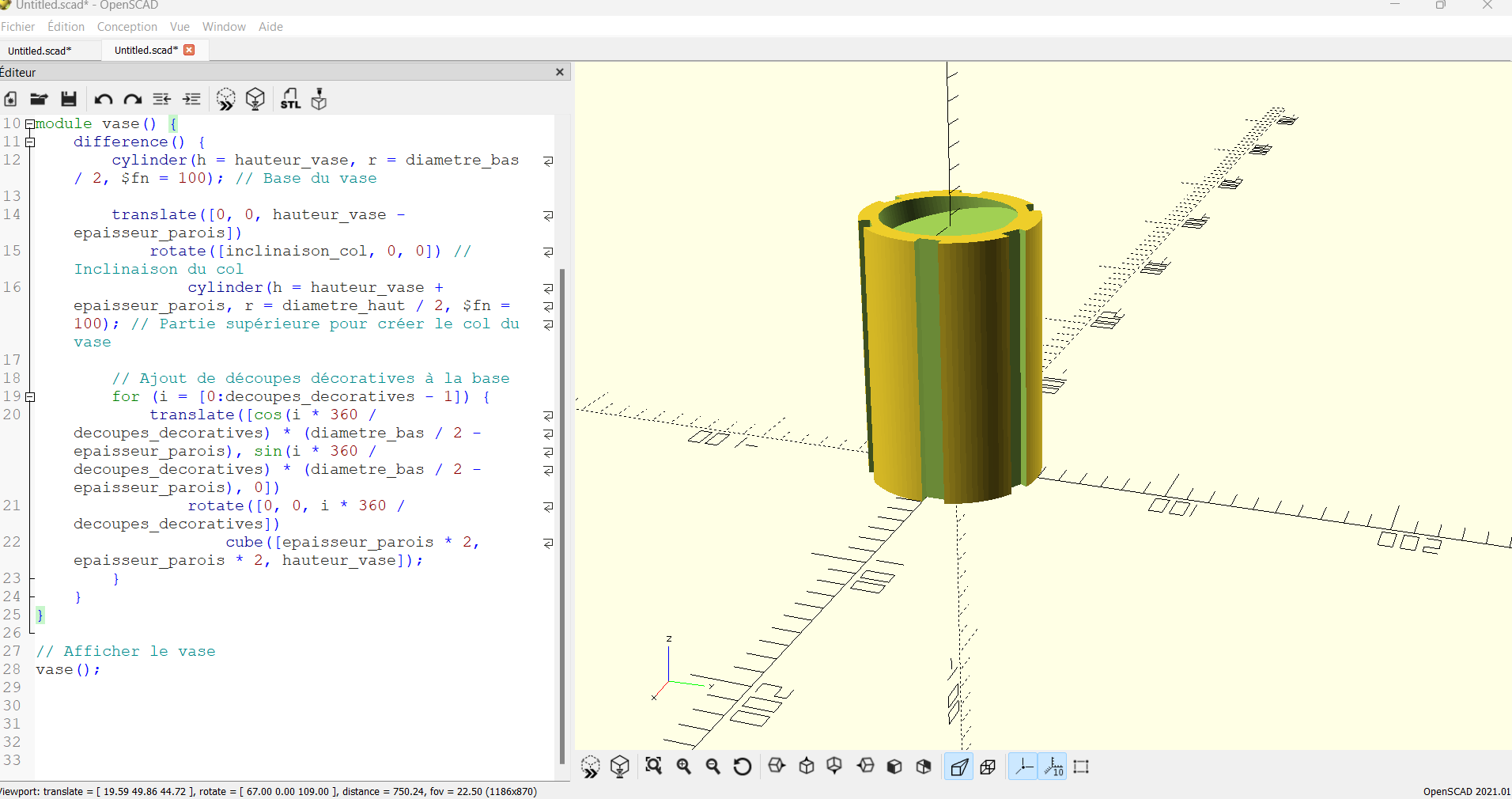Zoom out of the 3D view
The width and height of the screenshot is (1512, 799).
(x=713, y=766)
